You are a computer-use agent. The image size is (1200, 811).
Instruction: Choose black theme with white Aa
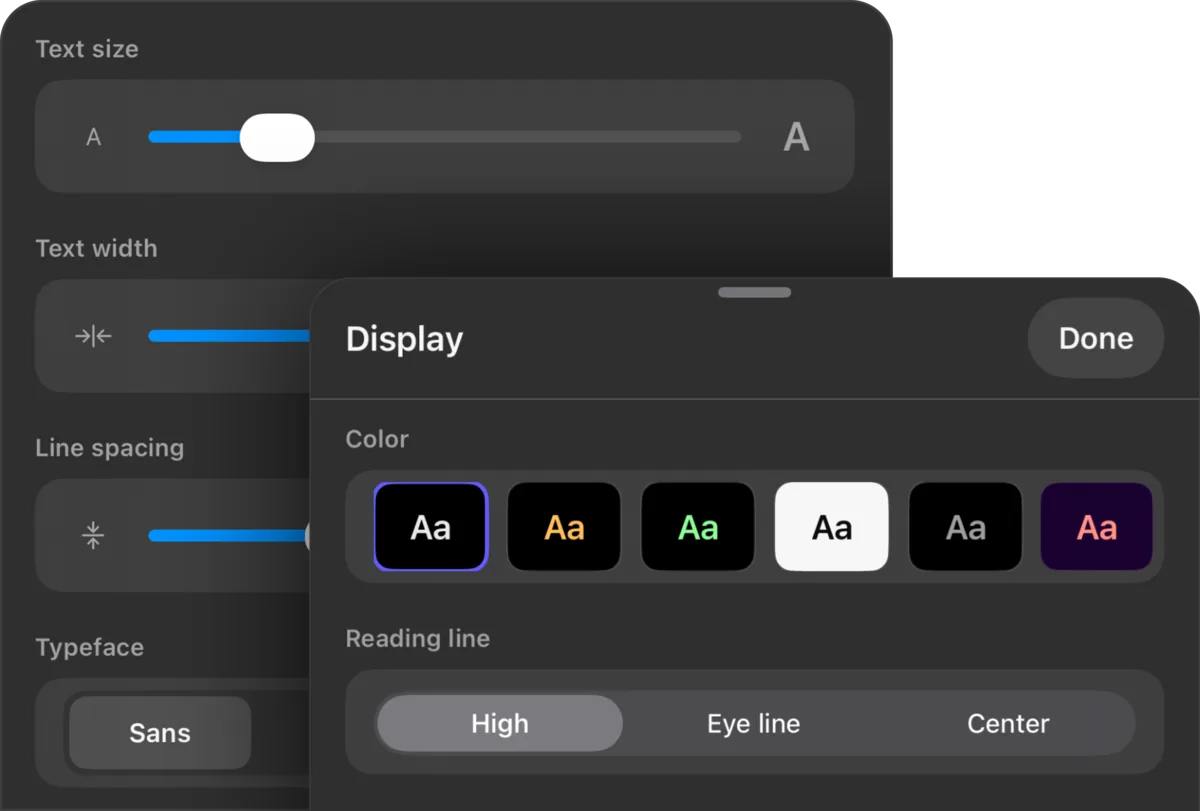pyautogui.click(x=431, y=527)
